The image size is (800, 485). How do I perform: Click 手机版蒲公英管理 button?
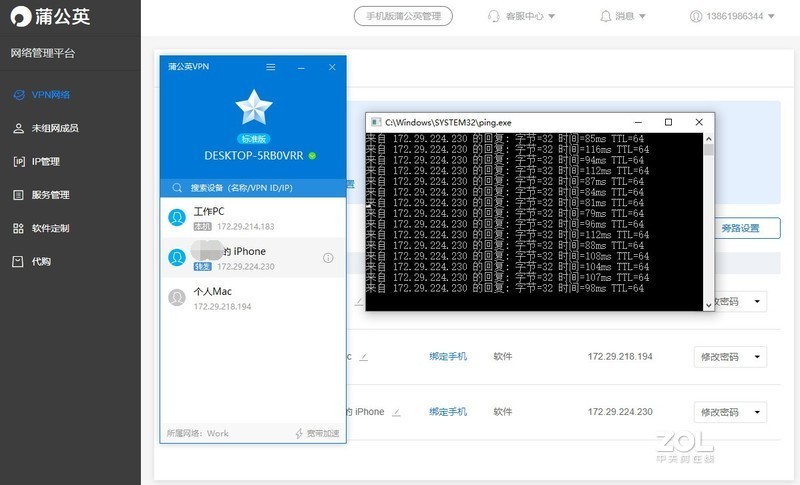pos(403,16)
